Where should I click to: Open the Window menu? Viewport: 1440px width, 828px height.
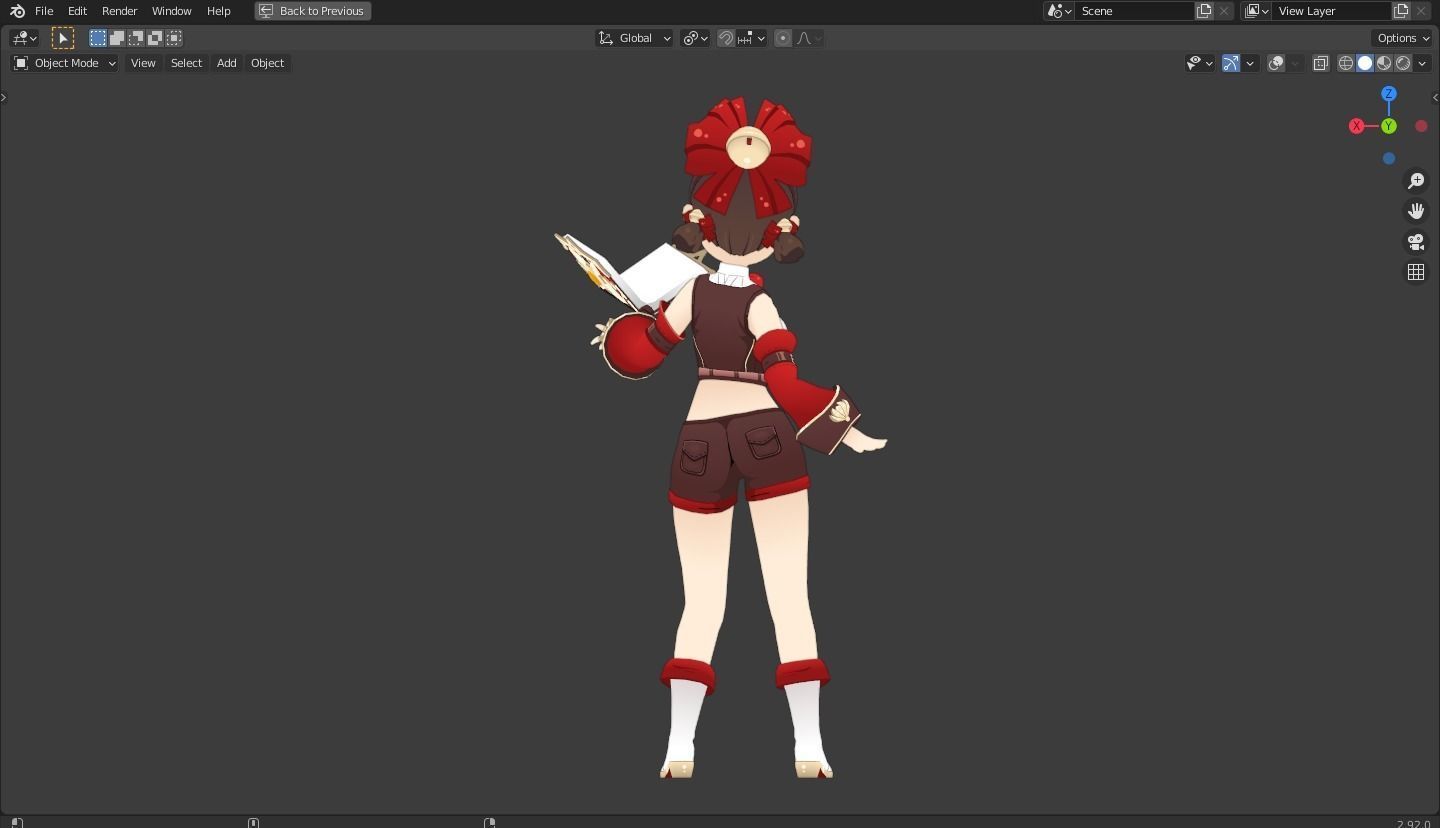point(171,11)
